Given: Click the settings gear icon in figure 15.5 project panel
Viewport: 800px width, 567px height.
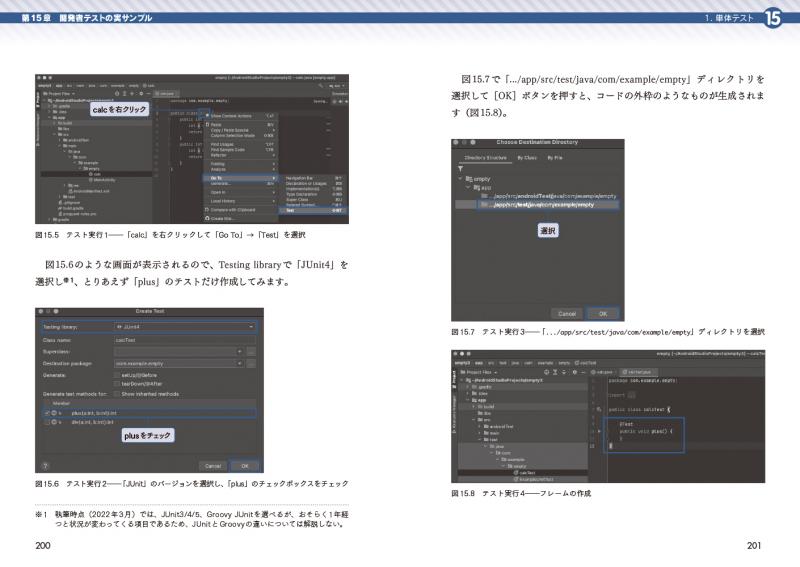Looking at the screenshot, I should point(140,94).
